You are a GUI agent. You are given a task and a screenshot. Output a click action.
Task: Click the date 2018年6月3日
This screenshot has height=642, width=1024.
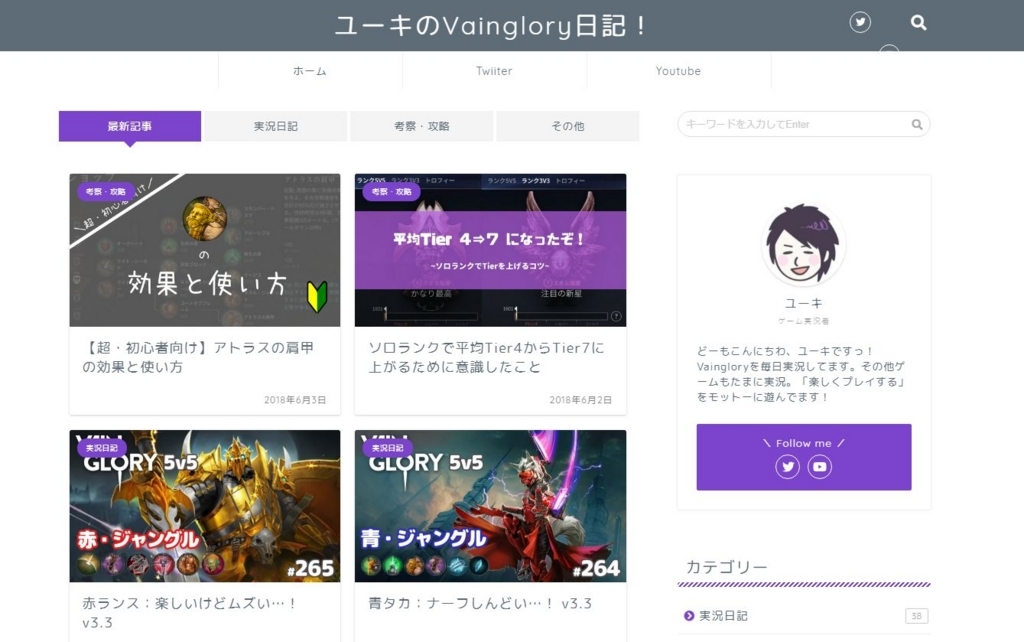click(295, 400)
